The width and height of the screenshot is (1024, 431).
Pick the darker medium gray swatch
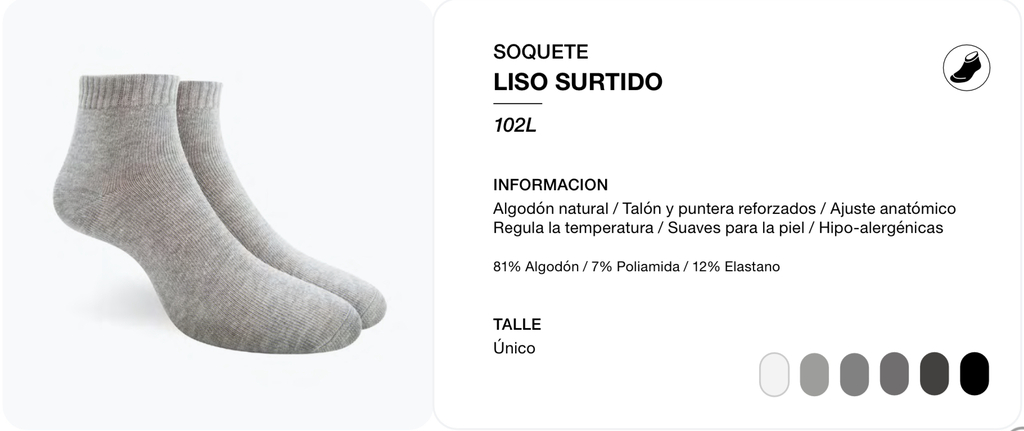pos(894,374)
